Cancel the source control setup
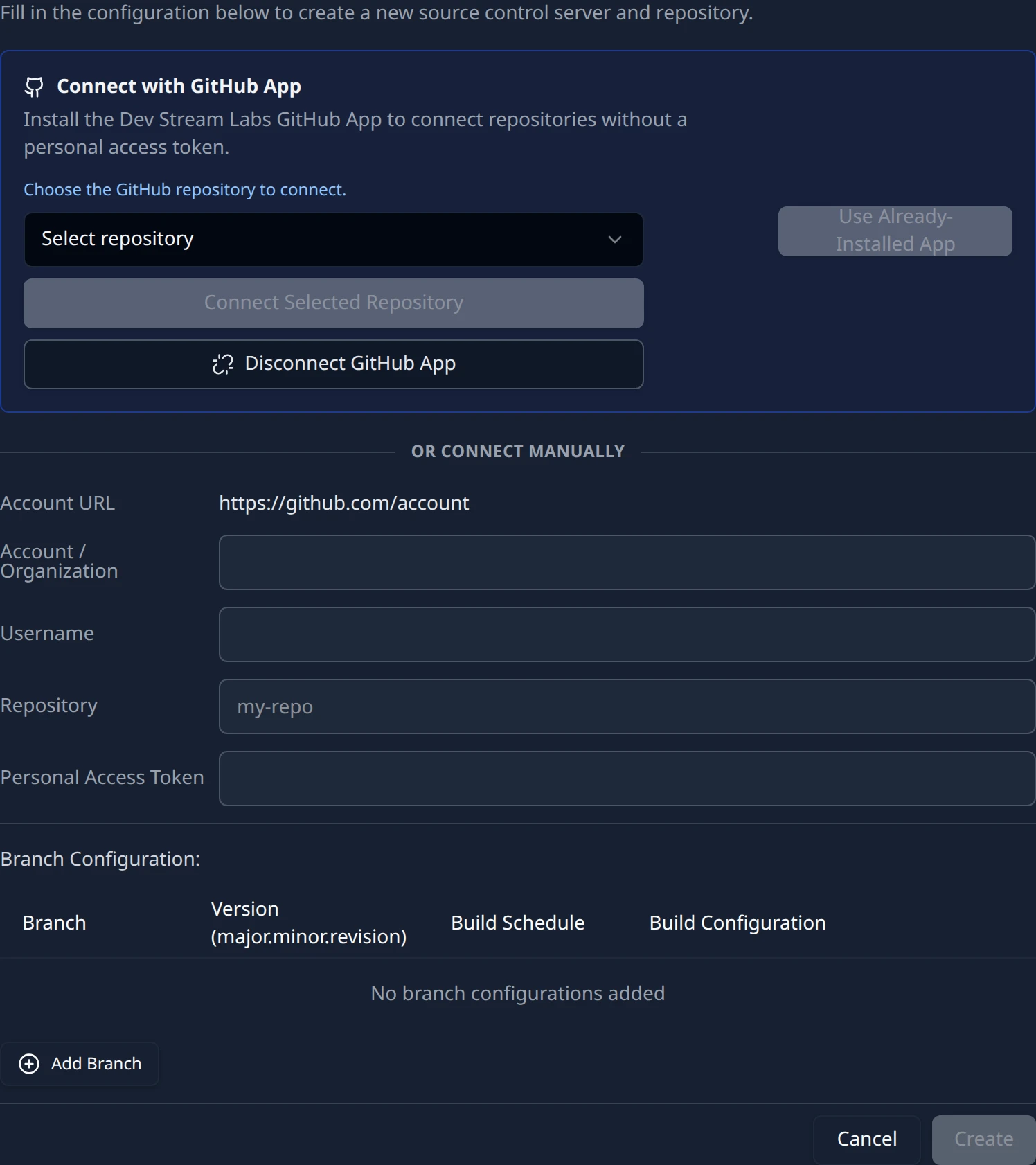The image size is (1036, 1165). [866, 1139]
